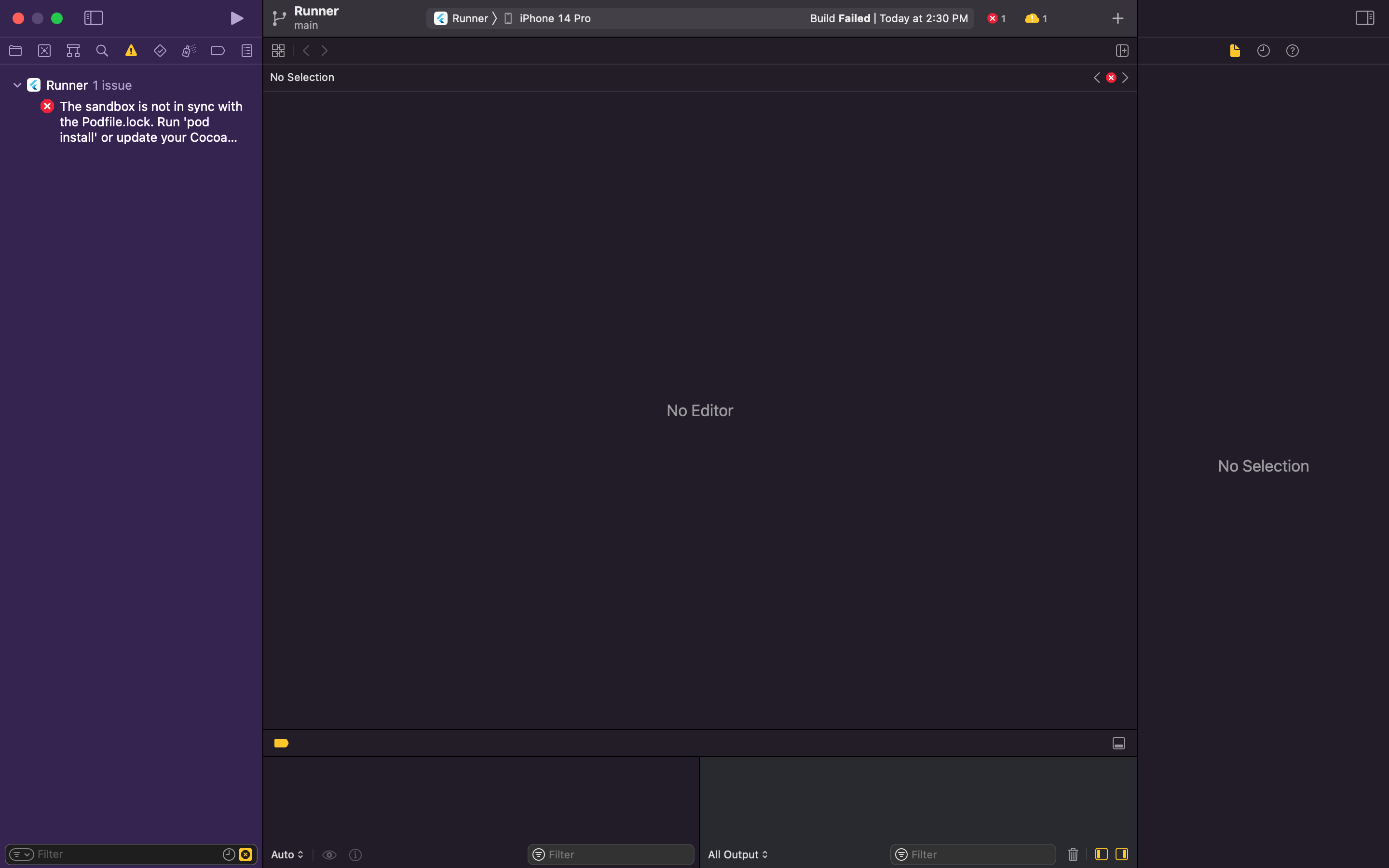Toggle the console pane
This screenshot has width=1389, height=868.
point(1121,854)
